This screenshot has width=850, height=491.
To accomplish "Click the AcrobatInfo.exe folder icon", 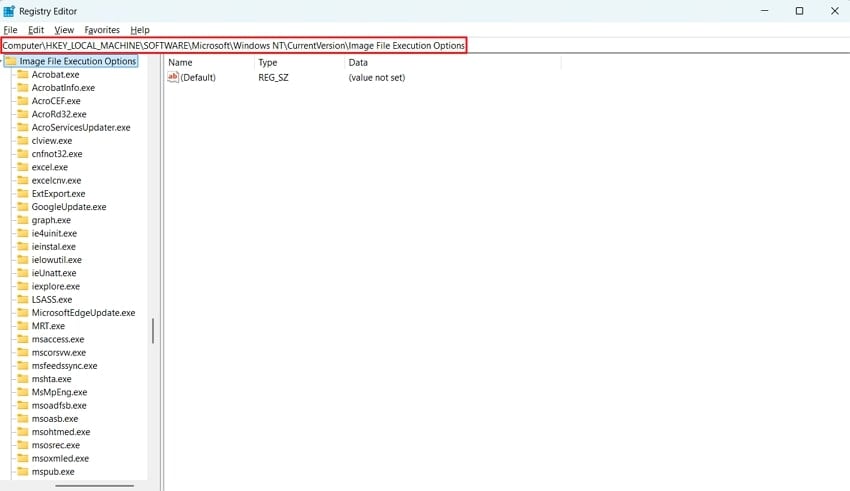I will 23,87.
